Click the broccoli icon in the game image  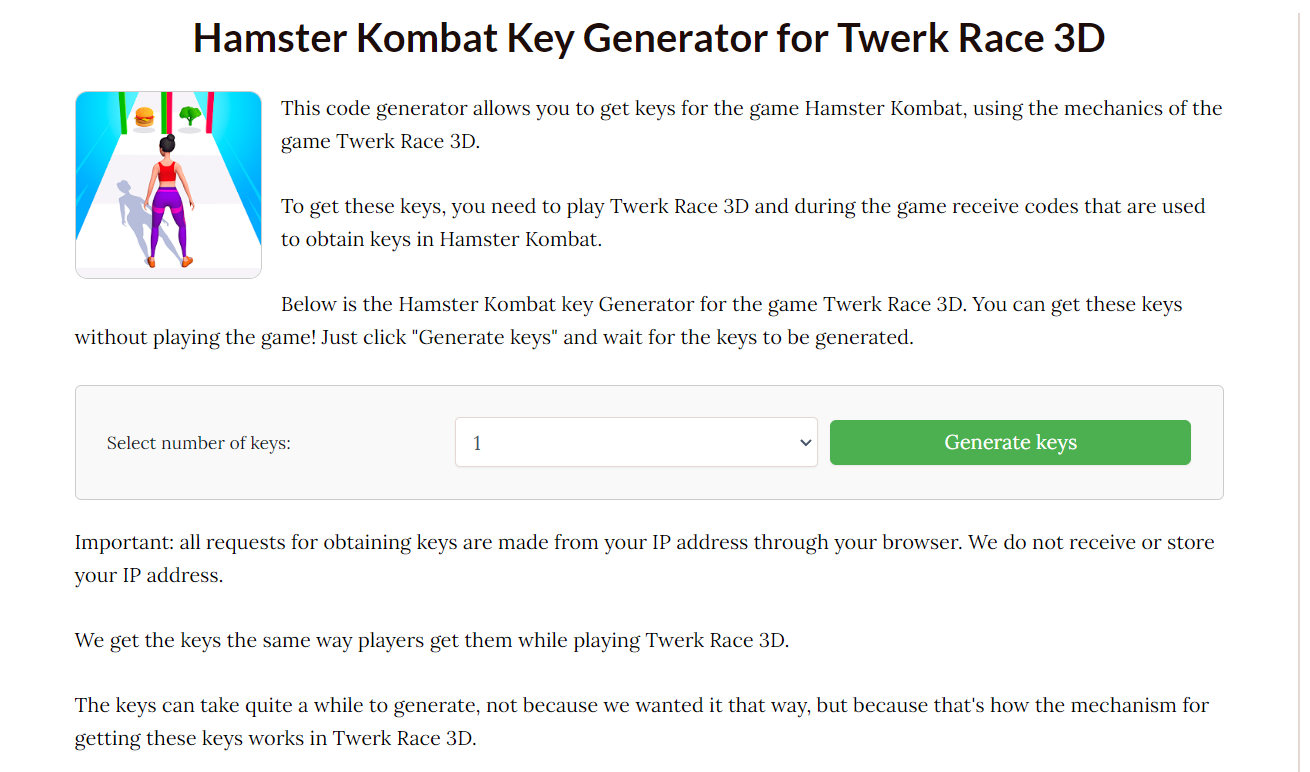(190, 116)
